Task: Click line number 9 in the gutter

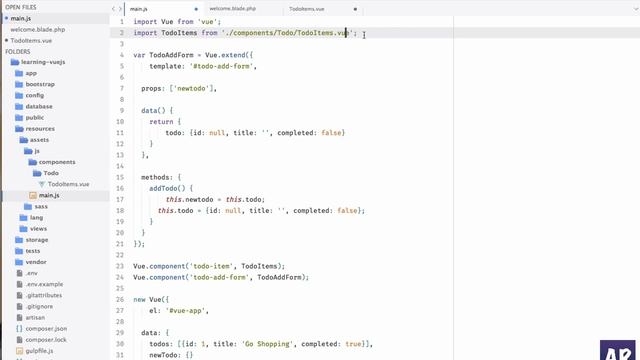Action: (x=122, y=111)
